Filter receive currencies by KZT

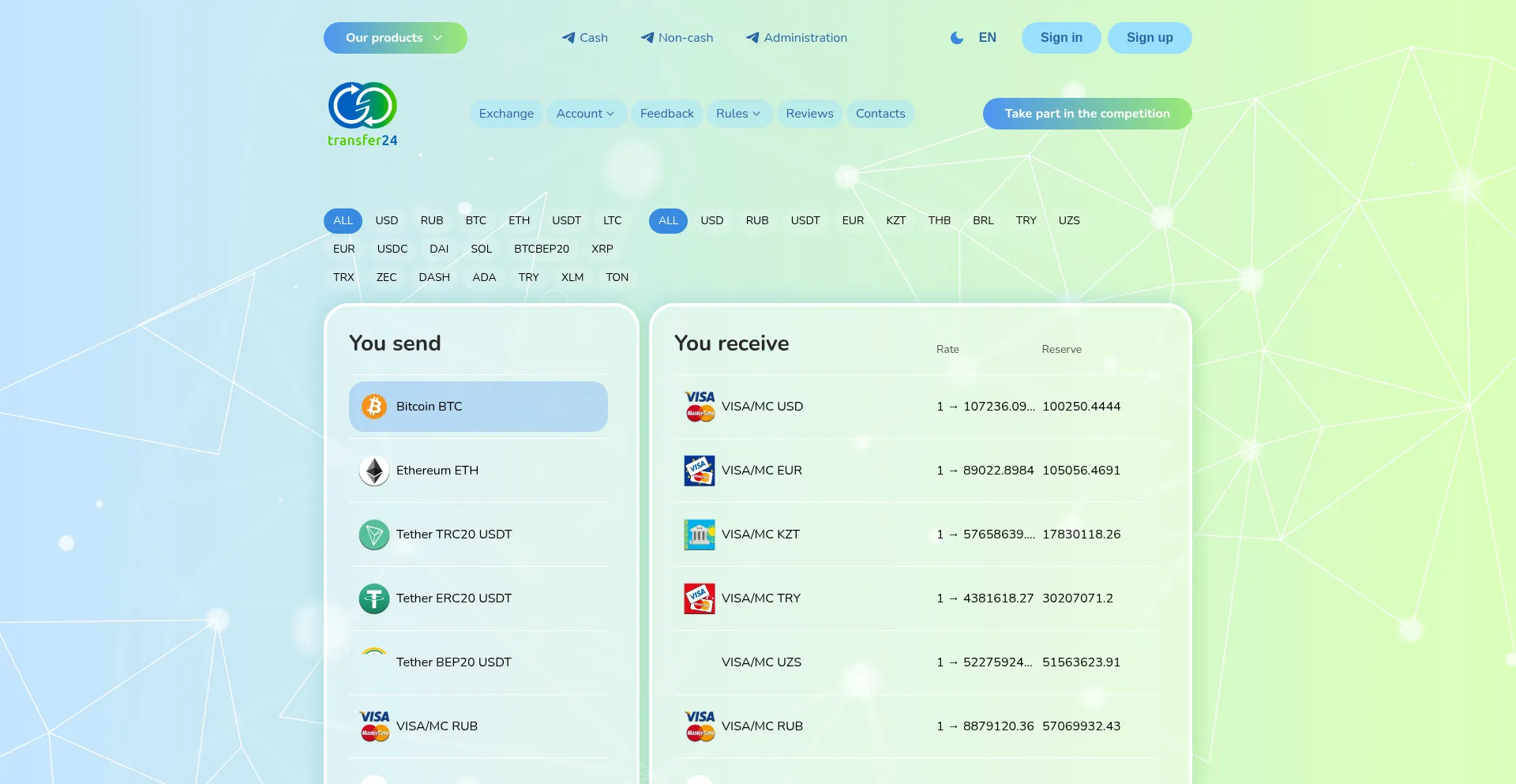(x=895, y=220)
